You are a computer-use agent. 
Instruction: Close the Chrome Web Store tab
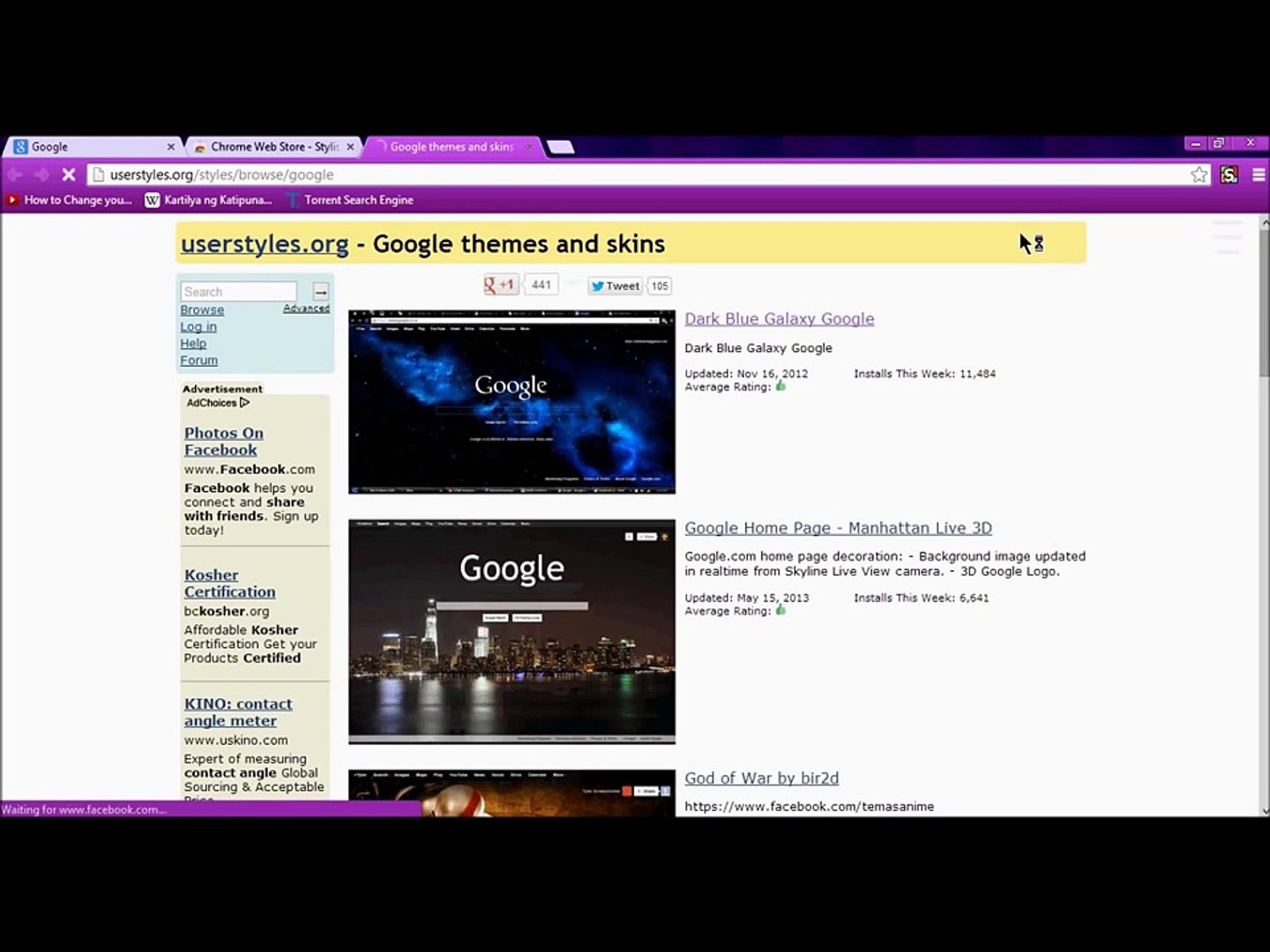(x=350, y=146)
